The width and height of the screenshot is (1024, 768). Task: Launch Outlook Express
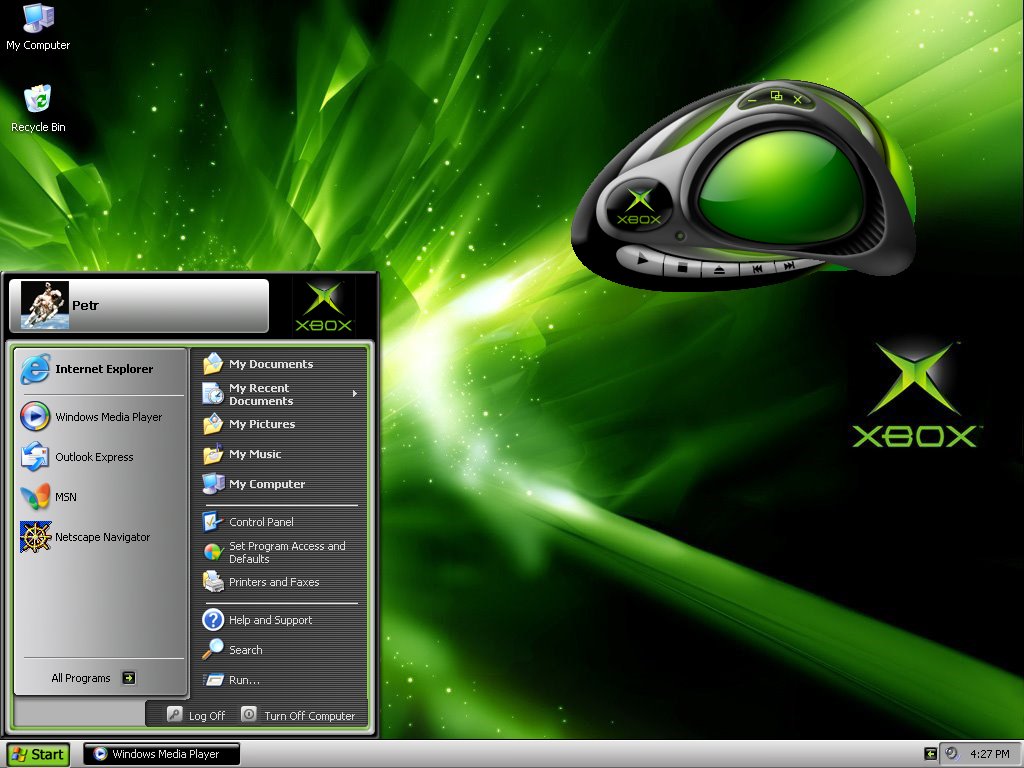[101, 457]
